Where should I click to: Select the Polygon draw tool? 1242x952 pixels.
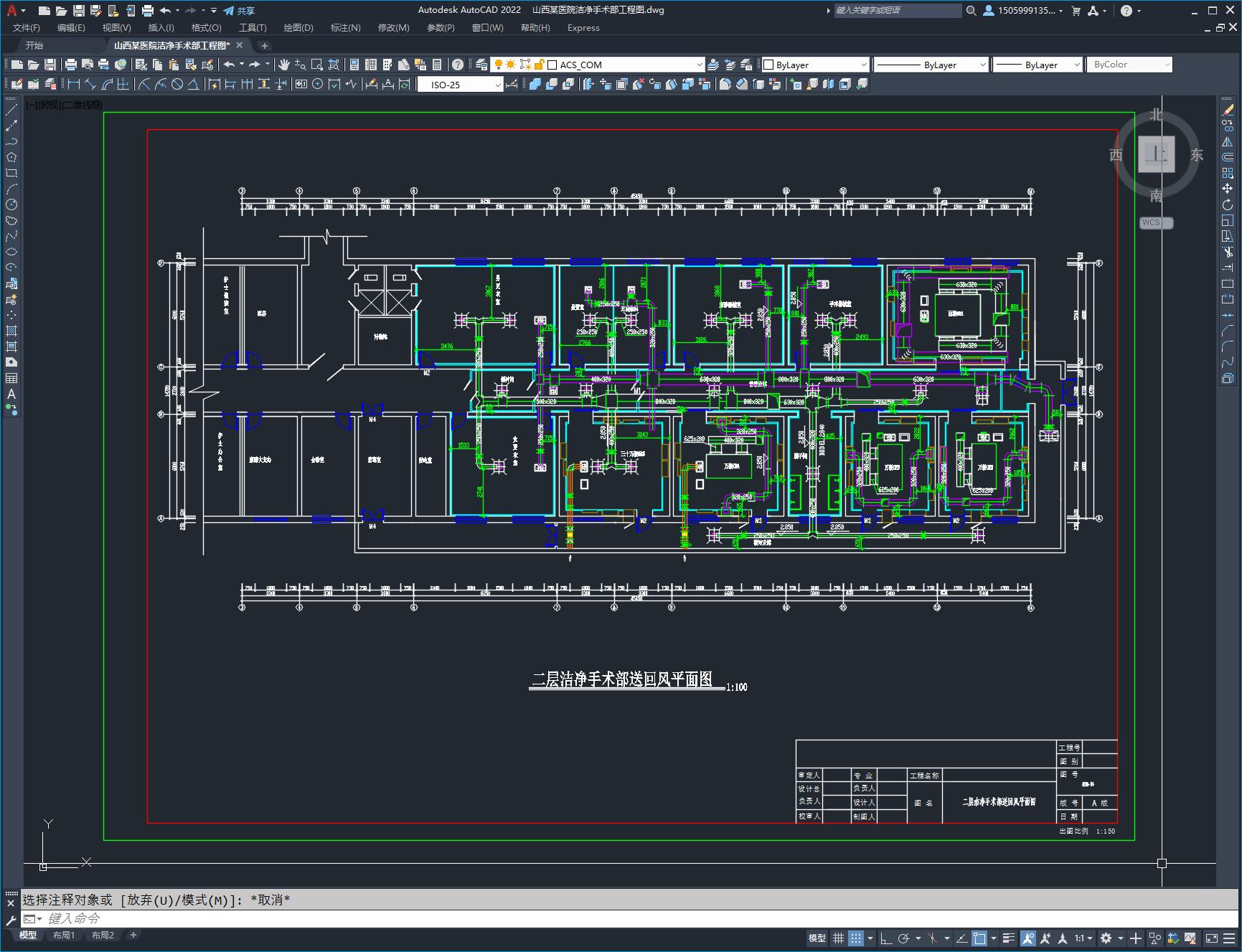pyautogui.click(x=11, y=158)
